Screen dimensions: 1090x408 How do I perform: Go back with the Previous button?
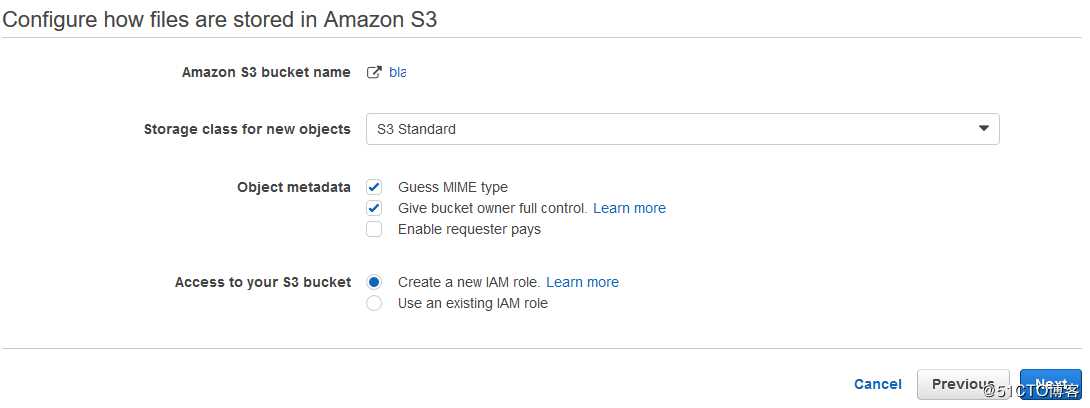963,384
